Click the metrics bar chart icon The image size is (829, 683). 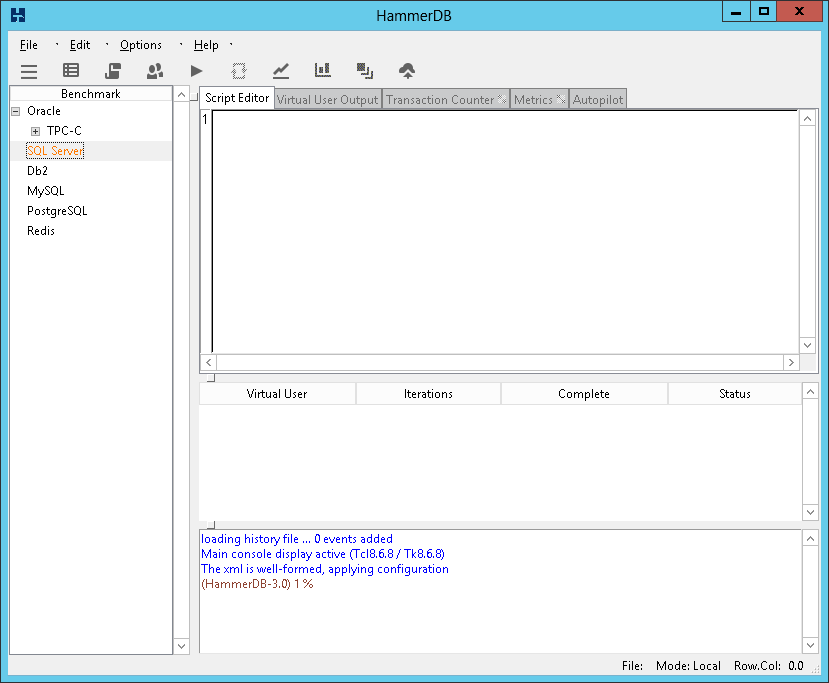(x=322, y=71)
